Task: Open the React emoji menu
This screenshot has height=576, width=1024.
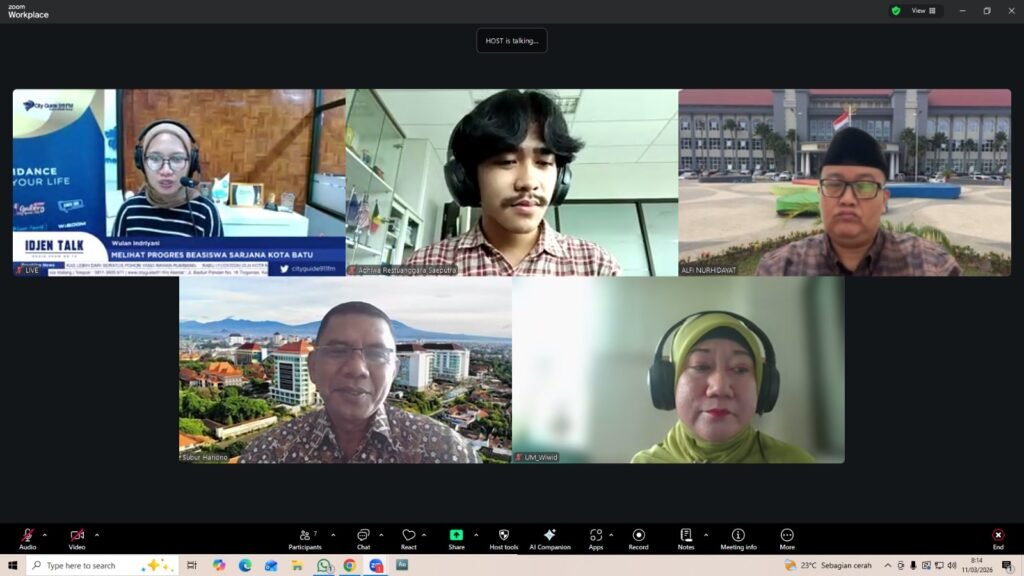Action: pos(408,537)
